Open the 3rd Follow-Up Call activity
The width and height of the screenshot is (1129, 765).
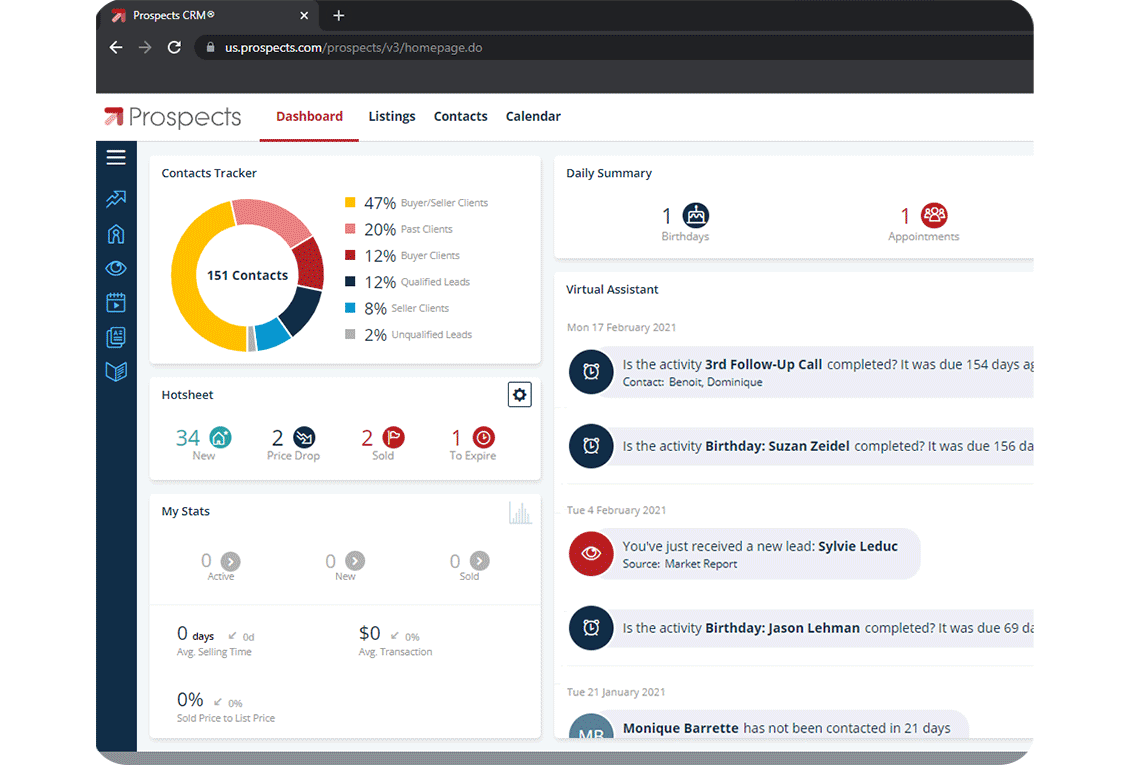pos(763,364)
